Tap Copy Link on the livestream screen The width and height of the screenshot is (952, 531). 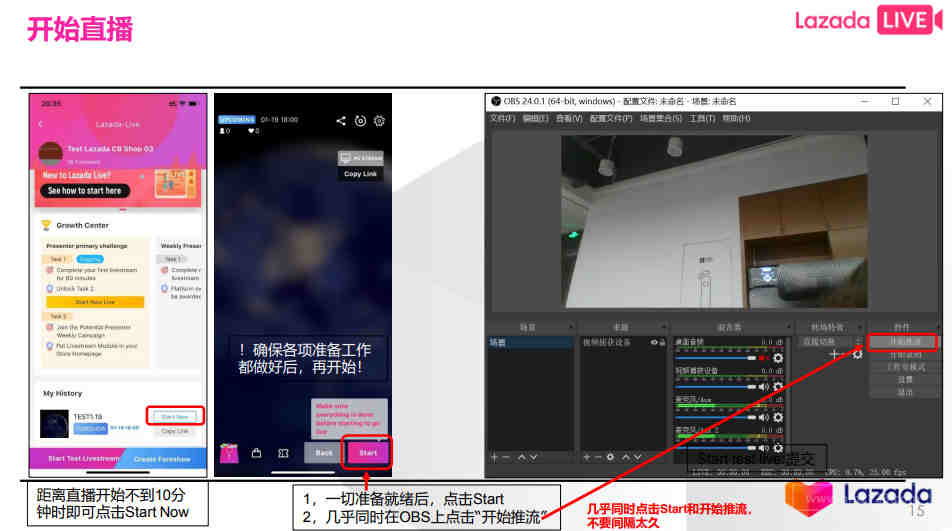(x=361, y=174)
